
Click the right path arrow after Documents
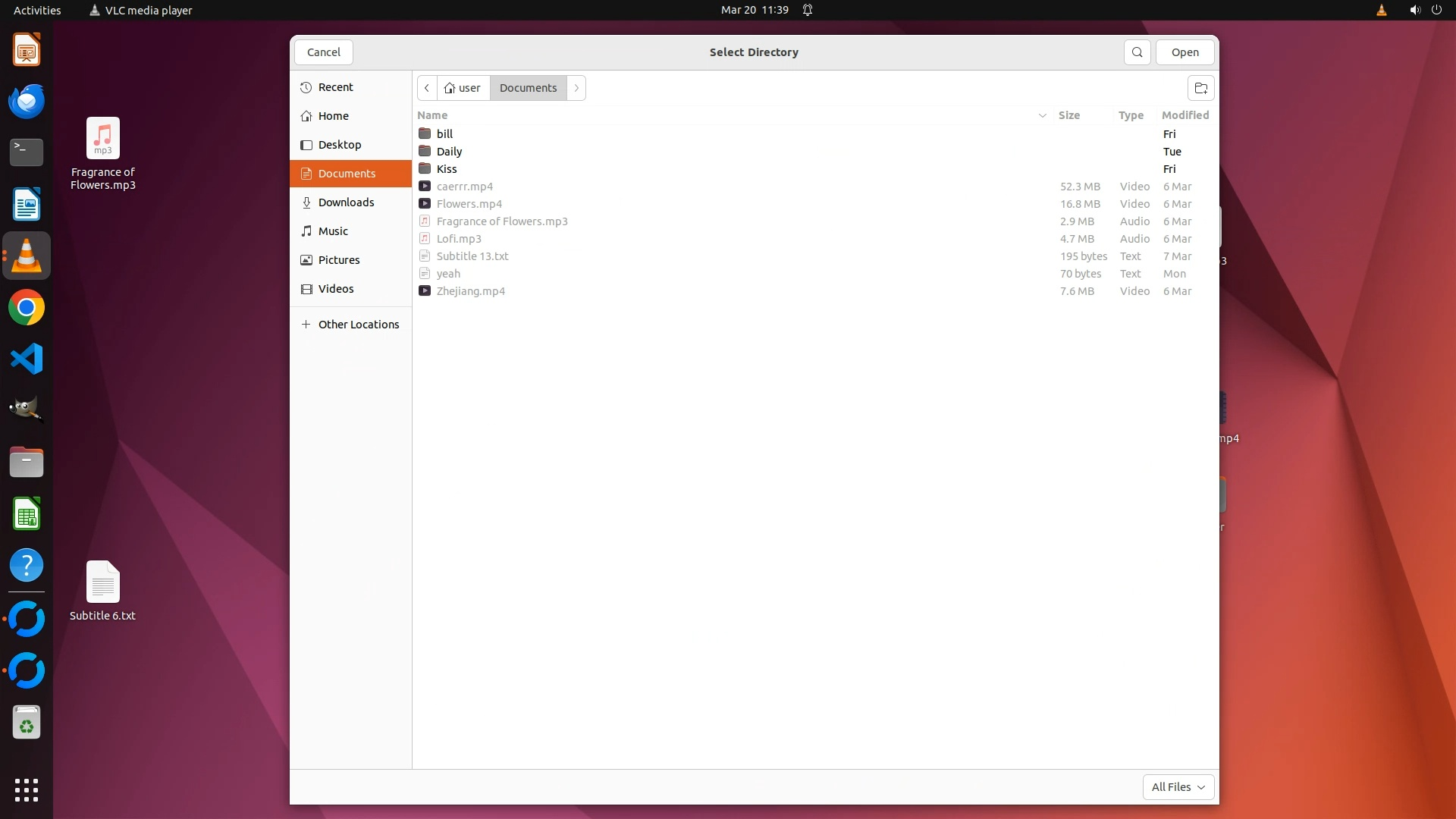[x=576, y=88]
